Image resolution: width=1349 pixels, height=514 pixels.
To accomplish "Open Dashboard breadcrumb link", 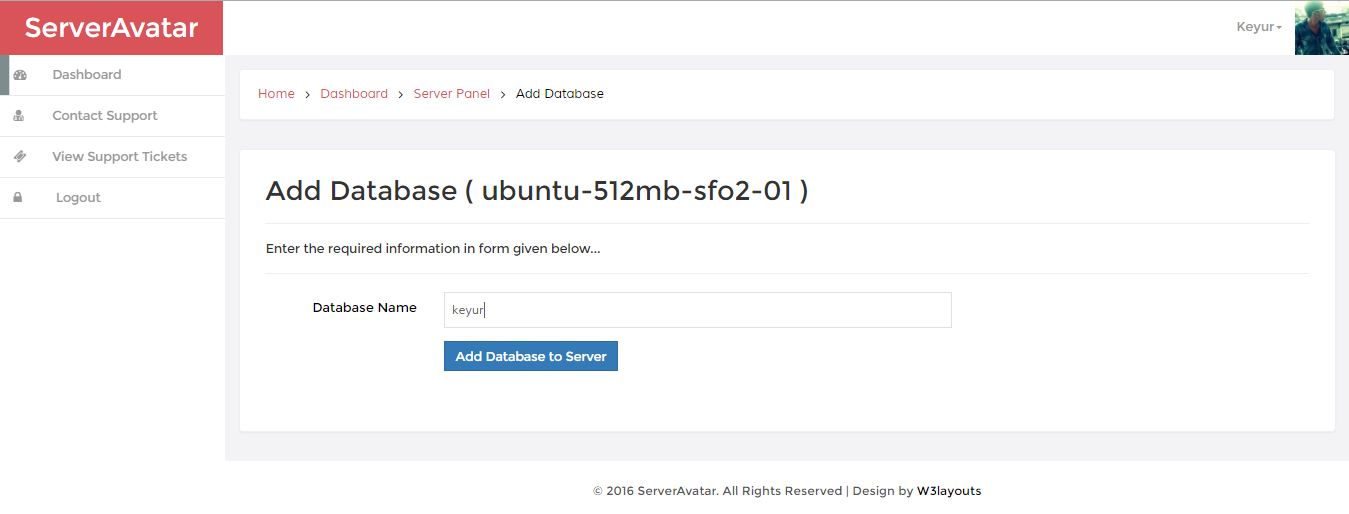I will 354,94.
